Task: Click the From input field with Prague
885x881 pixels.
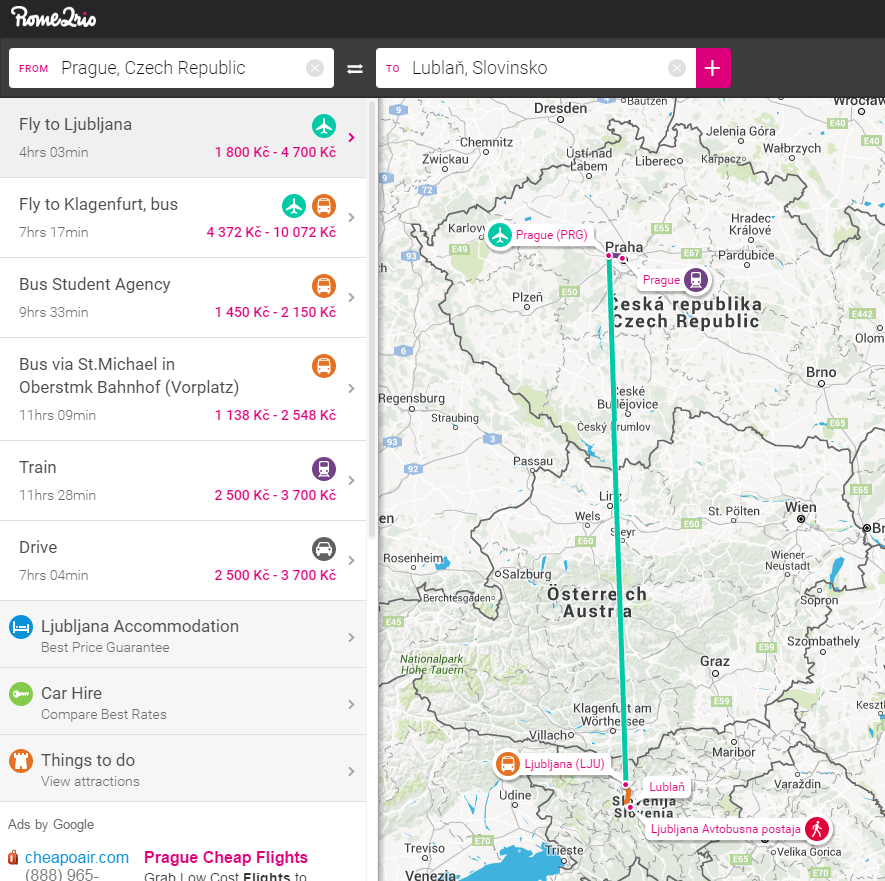Action: click(180, 68)
